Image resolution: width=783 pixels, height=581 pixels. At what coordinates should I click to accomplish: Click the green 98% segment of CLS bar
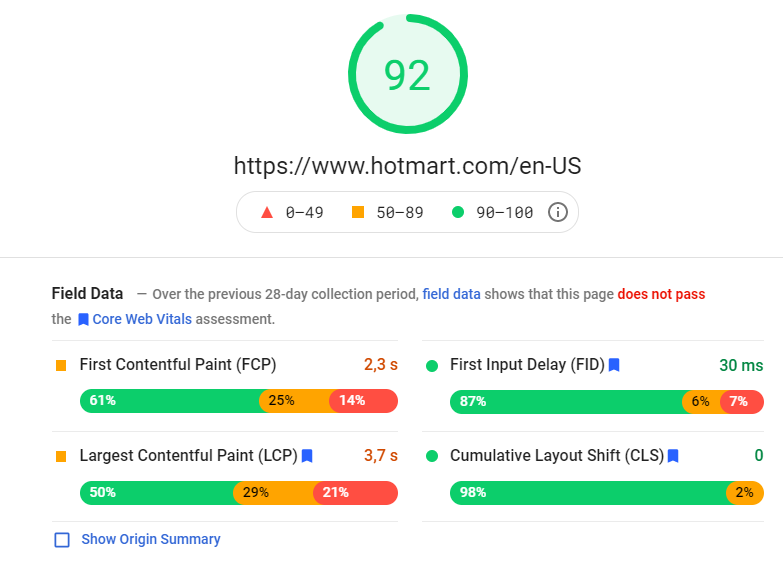click(x=588, y=493)
